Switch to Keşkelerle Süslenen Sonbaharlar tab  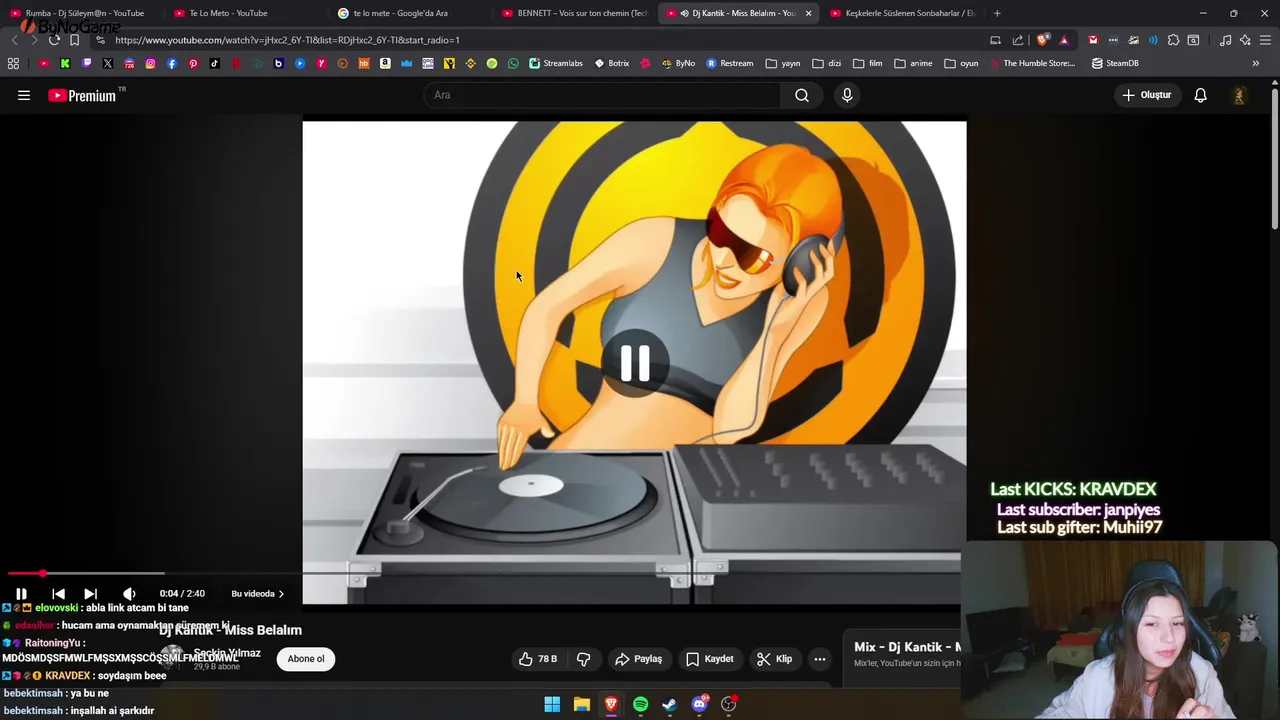coord(903,13)
